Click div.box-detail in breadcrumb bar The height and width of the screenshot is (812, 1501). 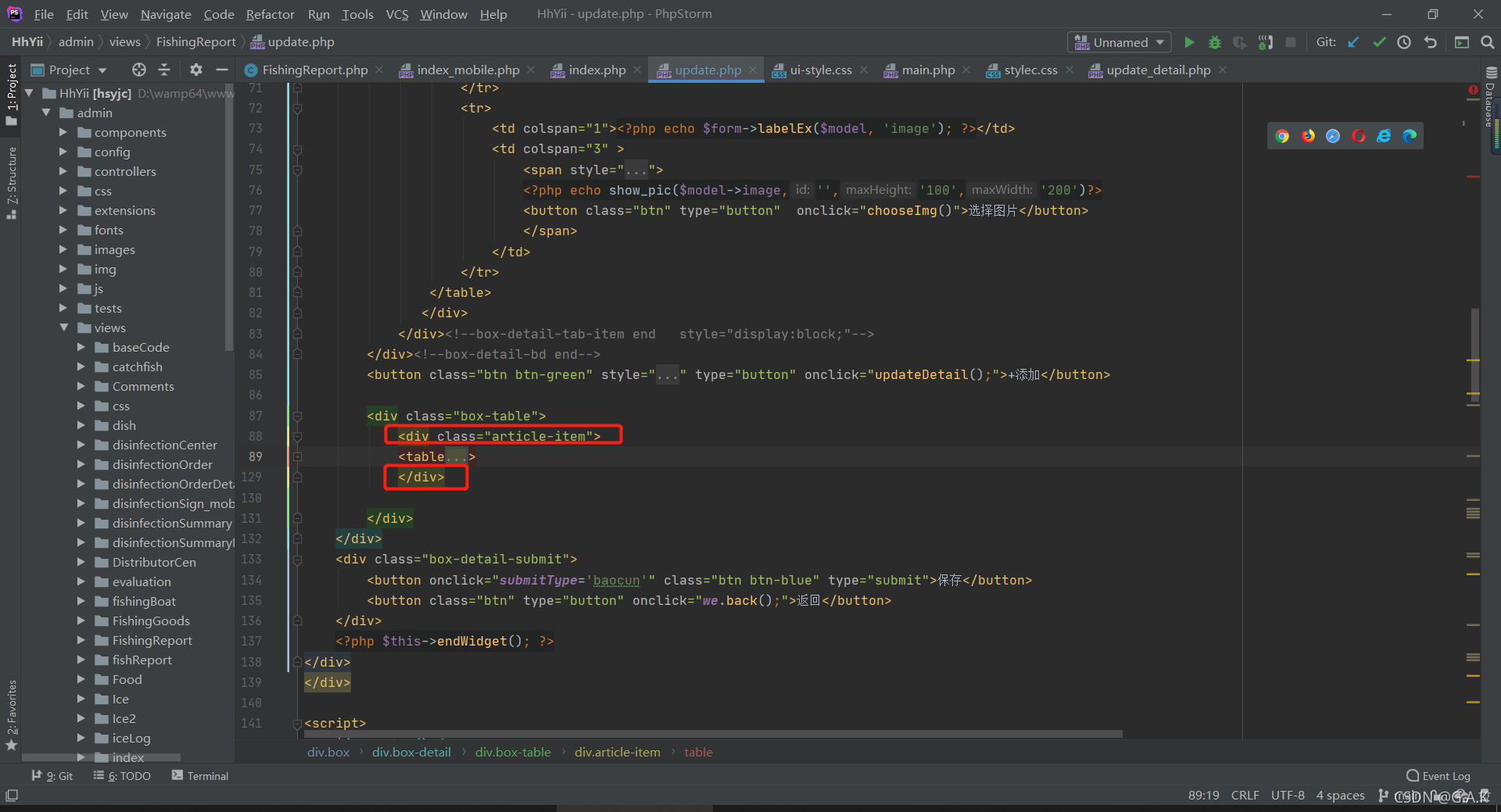[411, 752]
